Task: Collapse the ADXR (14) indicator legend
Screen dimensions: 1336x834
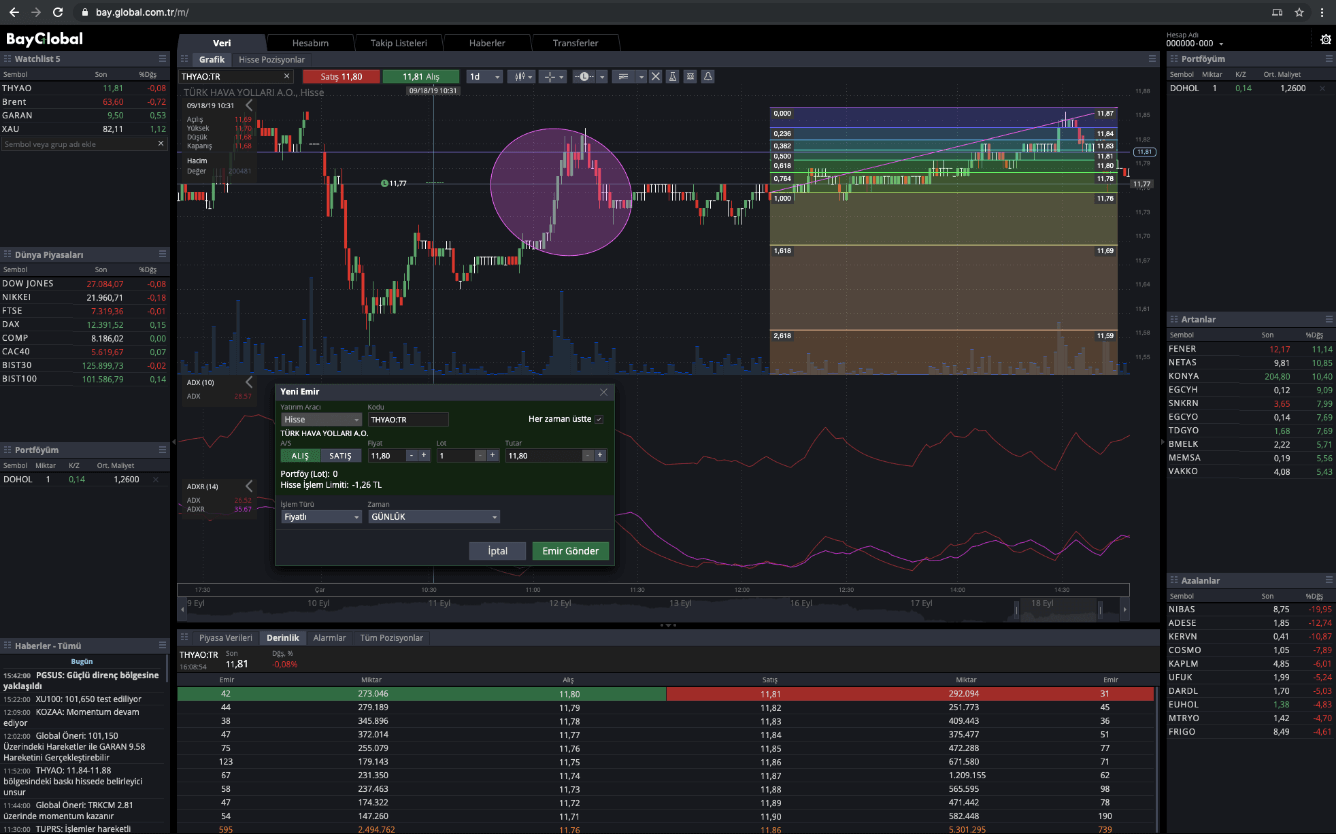Action: coord(249,486)
